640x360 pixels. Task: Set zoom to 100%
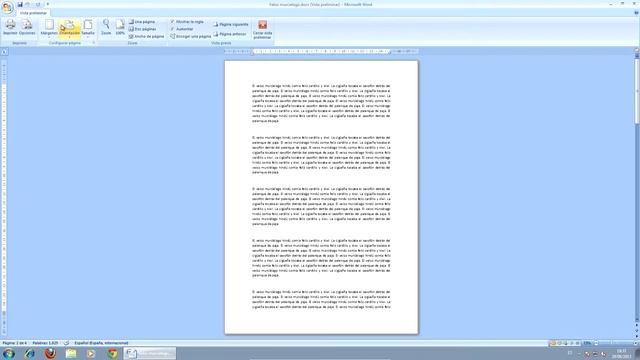pos(120,27)
